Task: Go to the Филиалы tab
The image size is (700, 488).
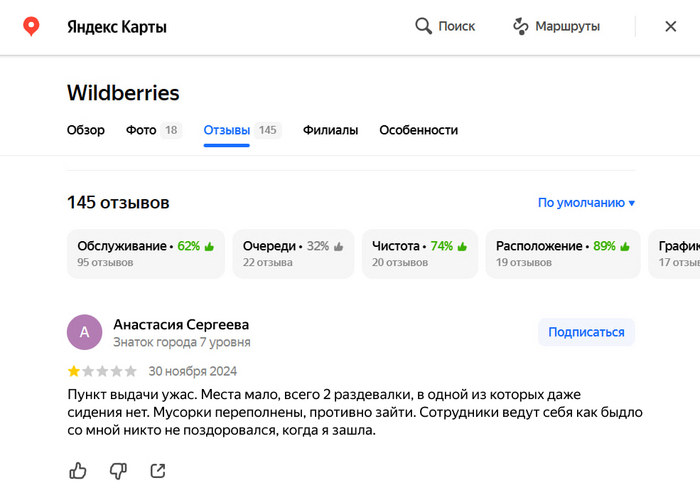Action: (x=330, y=130)
